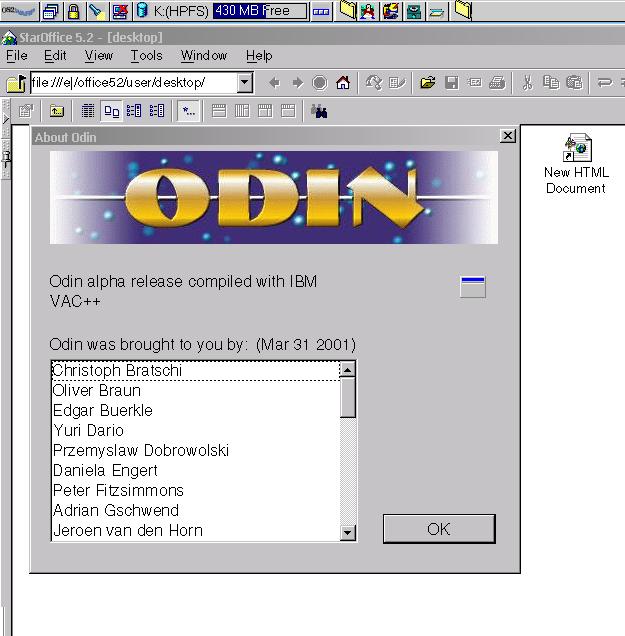The width and height of the screenshot is (625, 636).
Task: Click the 430 MB Free disk space bar
Action: (260, 11)
